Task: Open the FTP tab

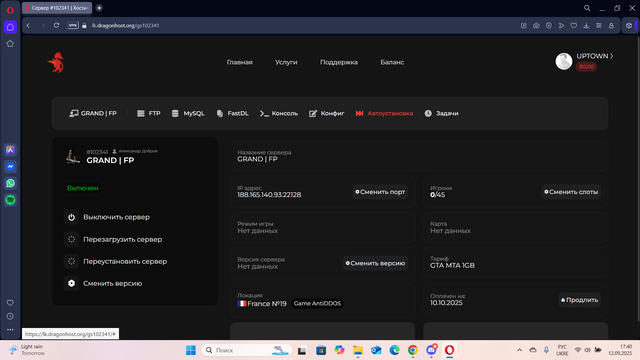Action: click(x=149, y=113)
